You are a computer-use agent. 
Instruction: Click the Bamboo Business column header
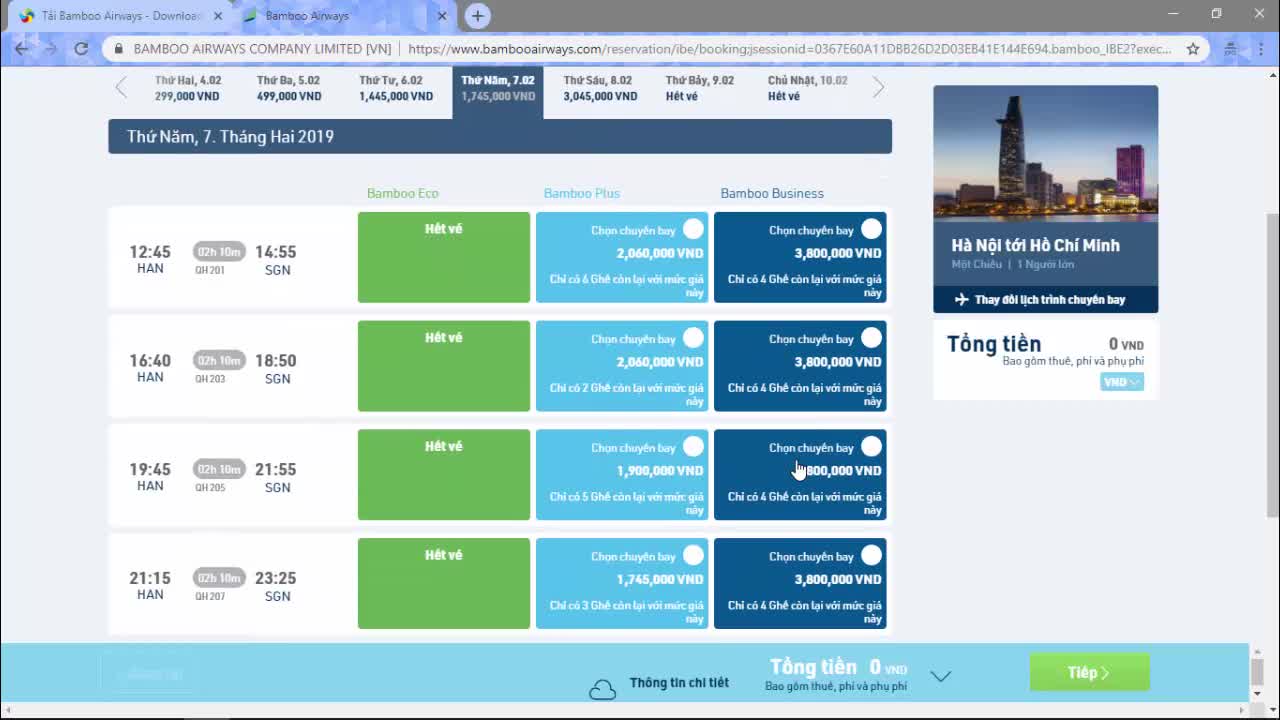[772, 193]
